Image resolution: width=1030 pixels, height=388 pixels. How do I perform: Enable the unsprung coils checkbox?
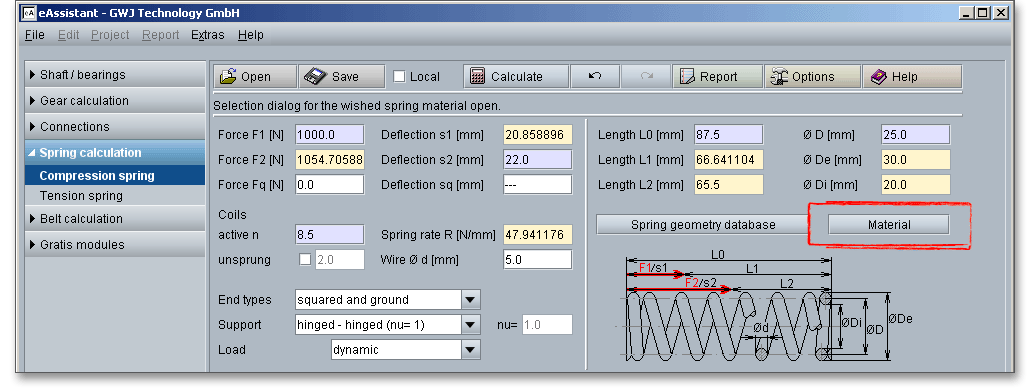coord(305,259)
